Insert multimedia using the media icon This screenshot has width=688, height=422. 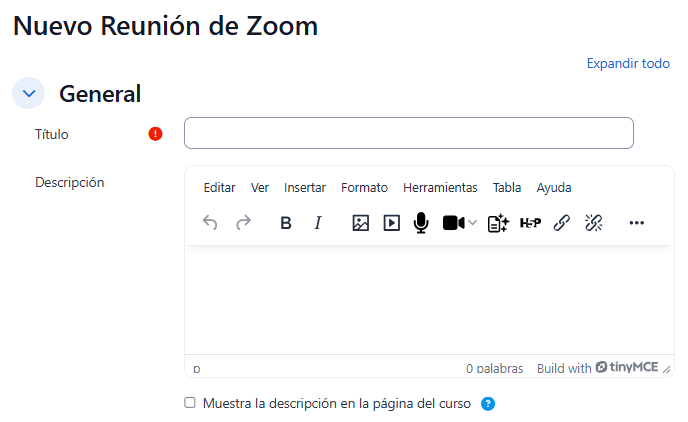(392, 223)
